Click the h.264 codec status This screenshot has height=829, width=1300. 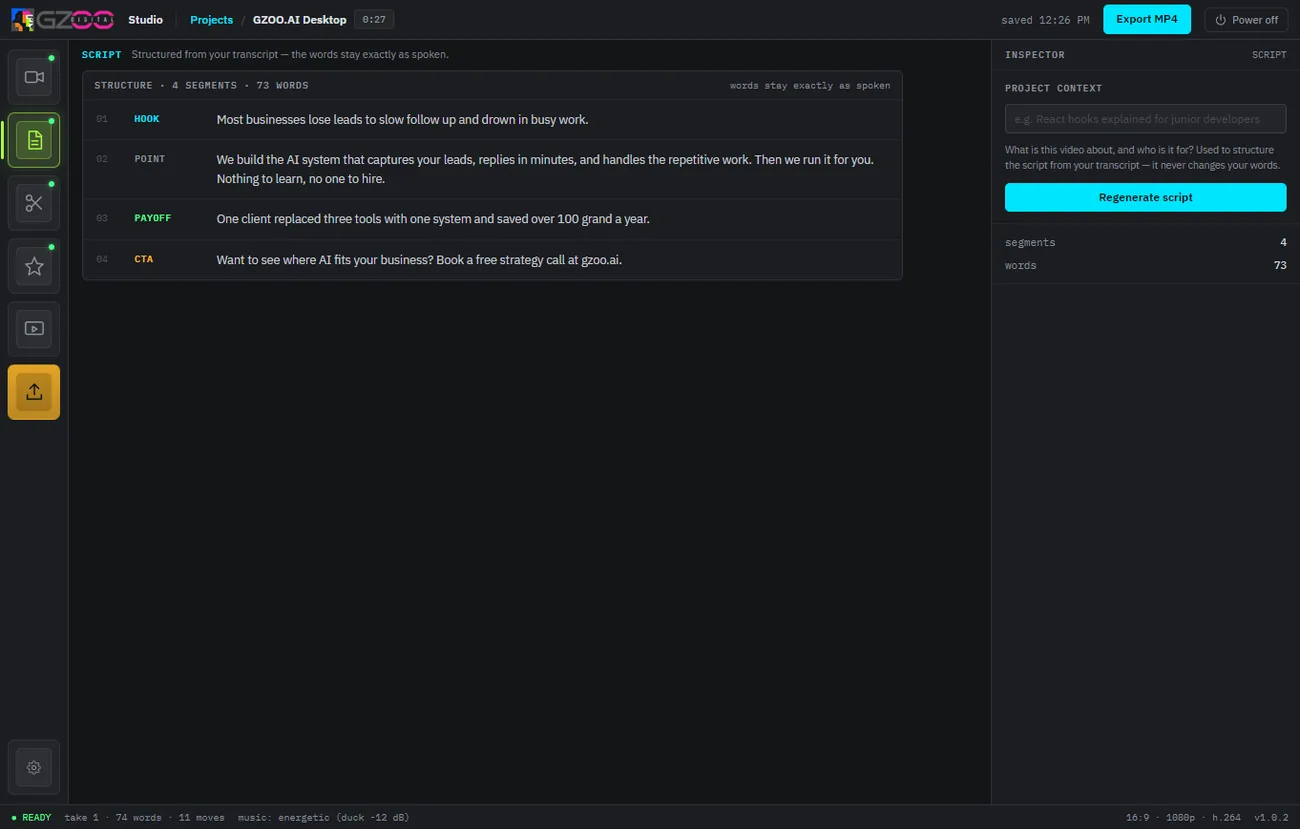click(1226, 817)
